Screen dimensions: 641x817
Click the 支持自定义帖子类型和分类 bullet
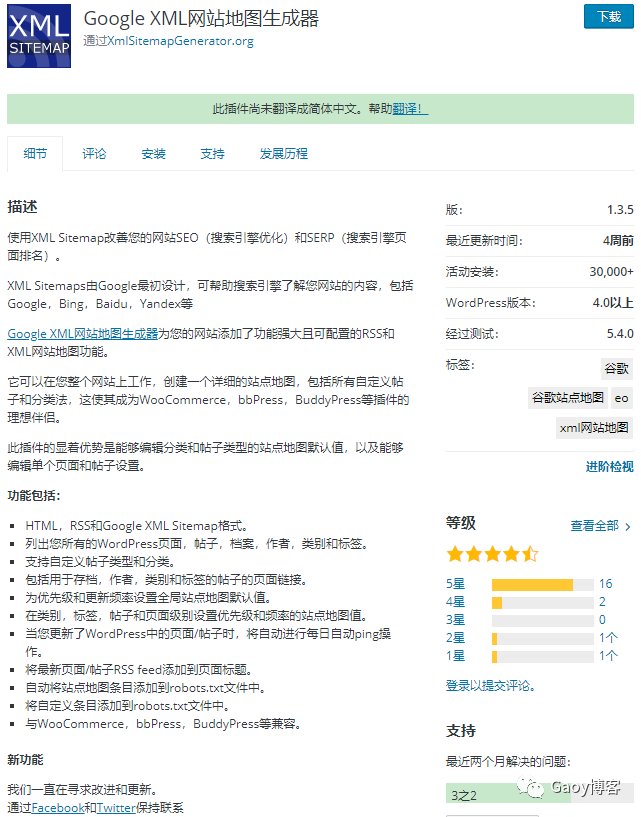point(100,562)
